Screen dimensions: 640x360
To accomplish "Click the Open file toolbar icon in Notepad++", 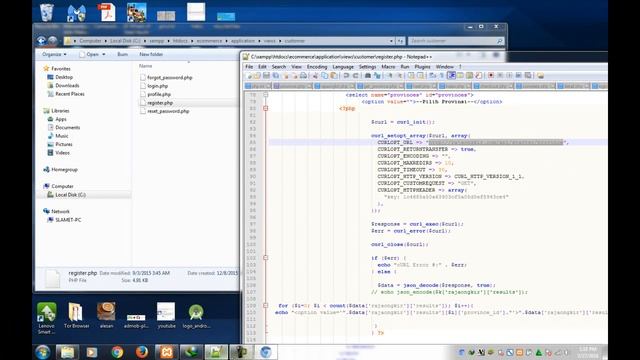I will pyautogui.click(x=257, y=76).
